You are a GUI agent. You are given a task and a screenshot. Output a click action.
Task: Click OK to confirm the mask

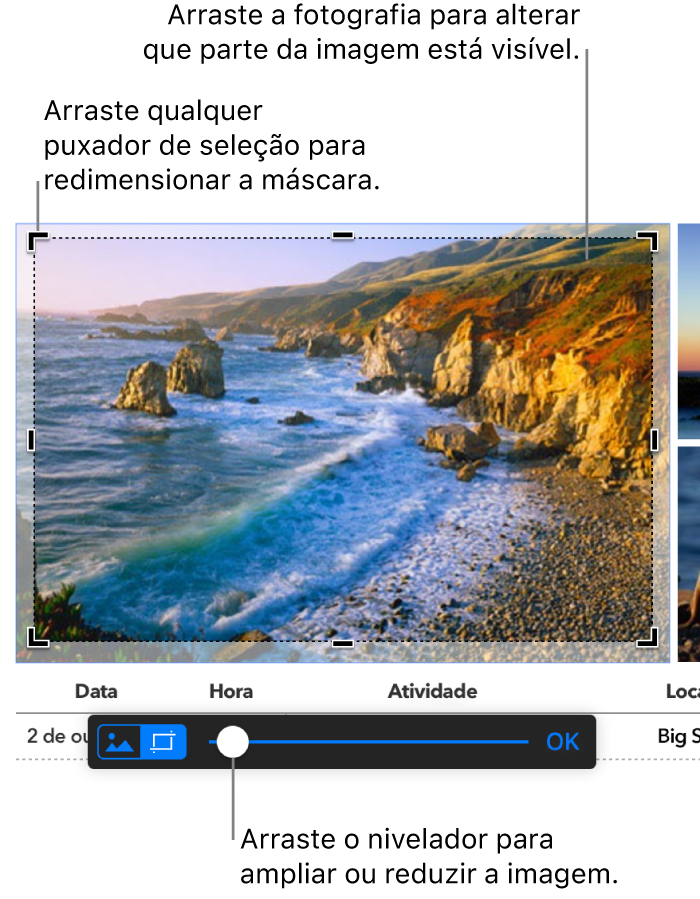click(x=562, y=742)
